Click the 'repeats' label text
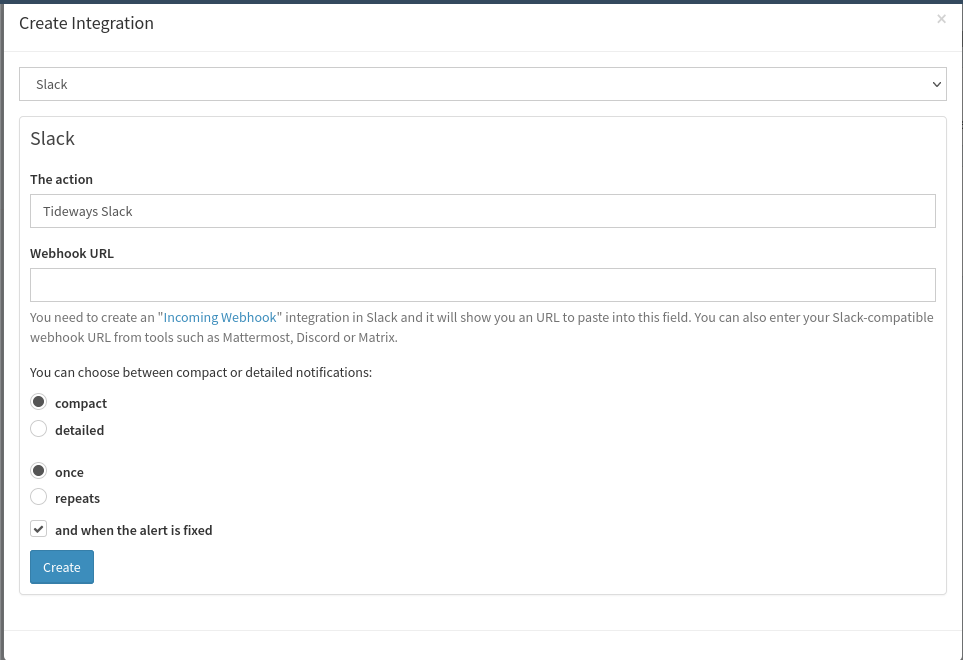963x660 pixels. pyautogui.click(x=77, y=499)
